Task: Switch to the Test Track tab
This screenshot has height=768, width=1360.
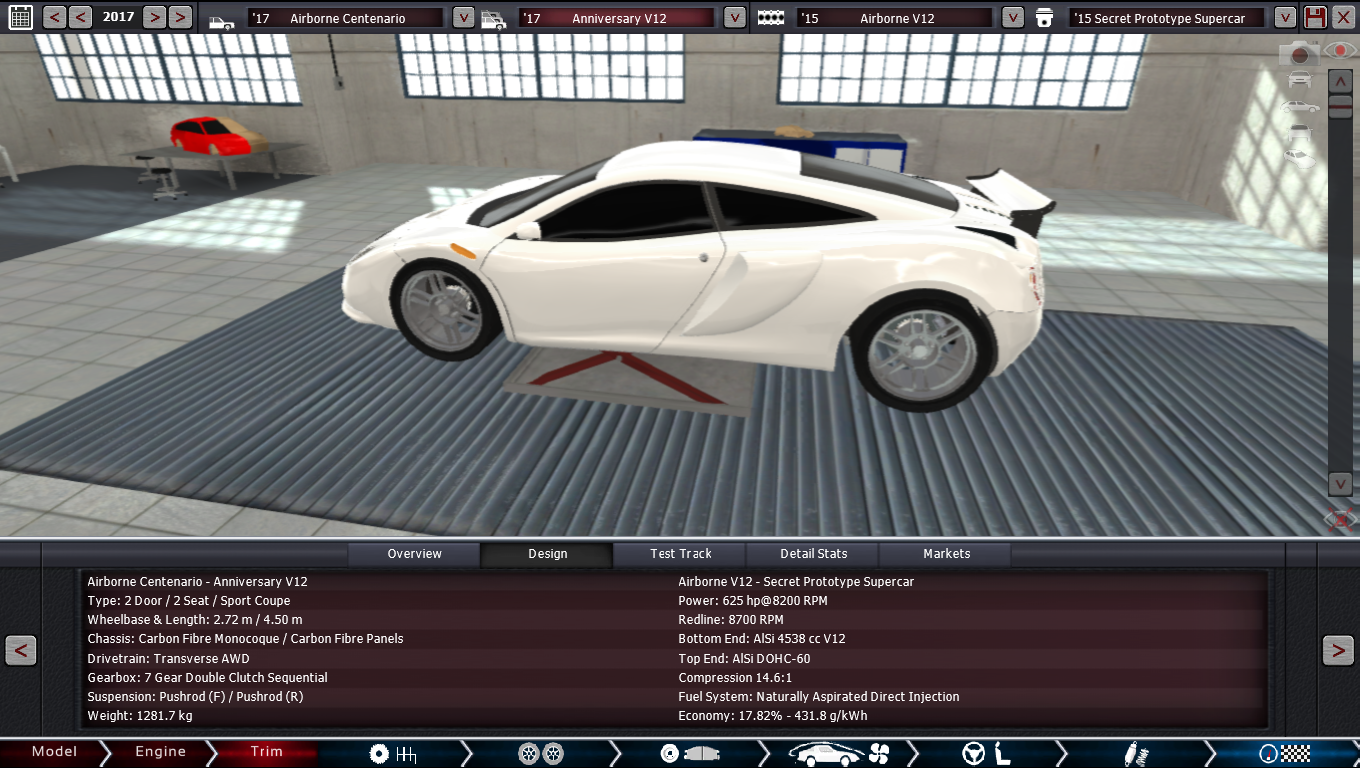Action: (x=680, y=554)
